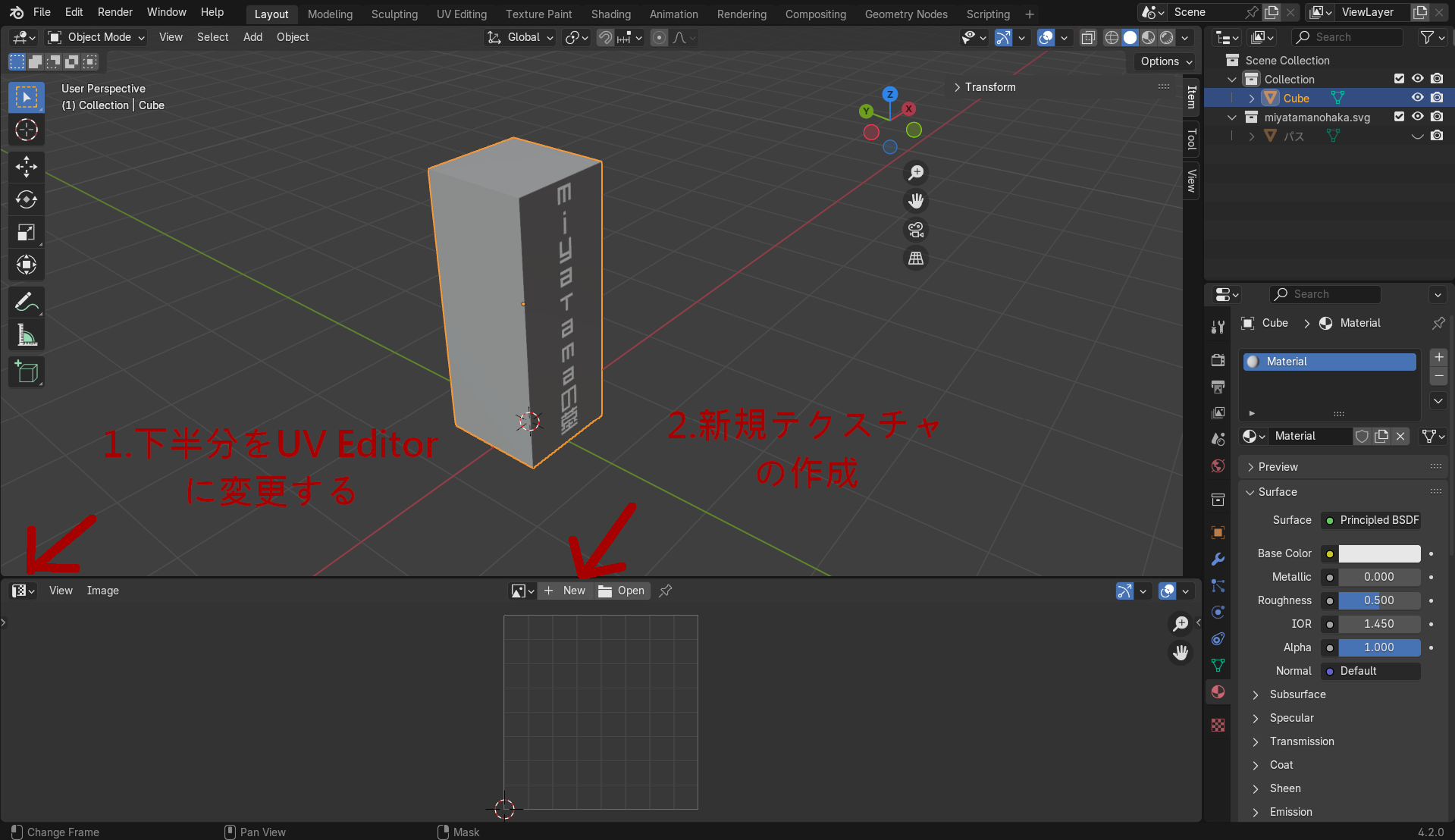The width and height of the screenshot is (1455, 840).
Task: Switch to wireframe viewport shading
Action: coord(1112,38)
